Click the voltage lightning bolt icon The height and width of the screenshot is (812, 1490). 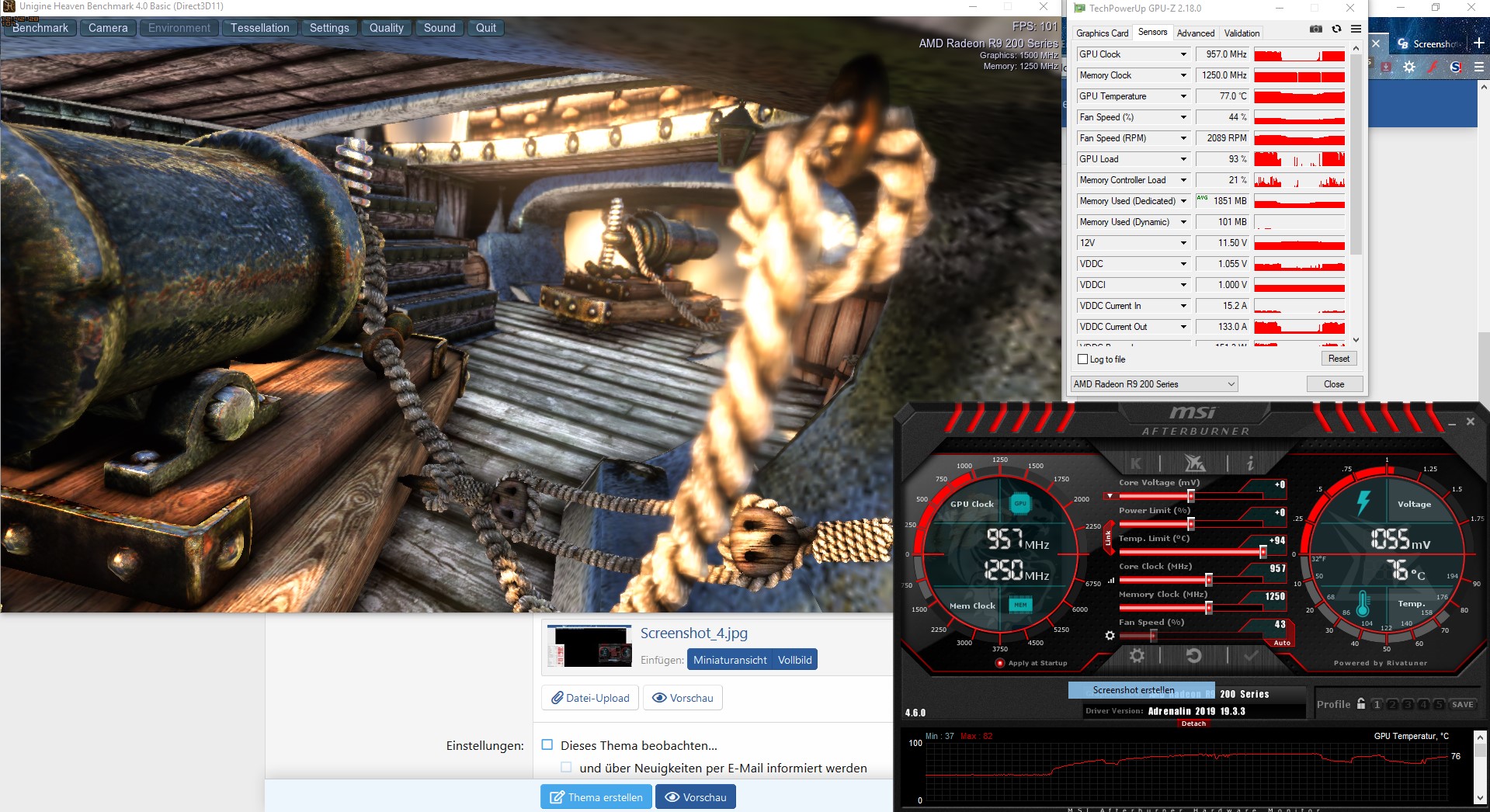click(1363, 503)
